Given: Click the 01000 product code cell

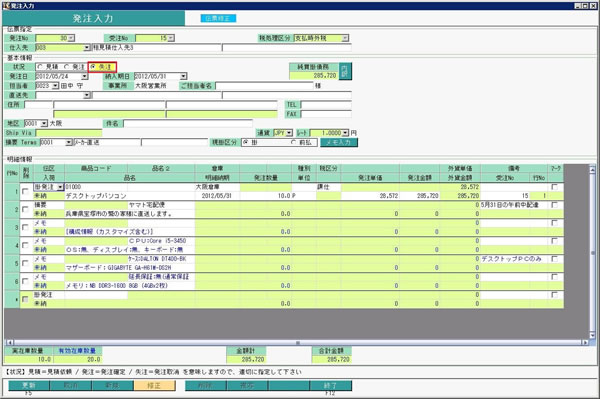Looking at the screenshot, I should coord(96,187).
